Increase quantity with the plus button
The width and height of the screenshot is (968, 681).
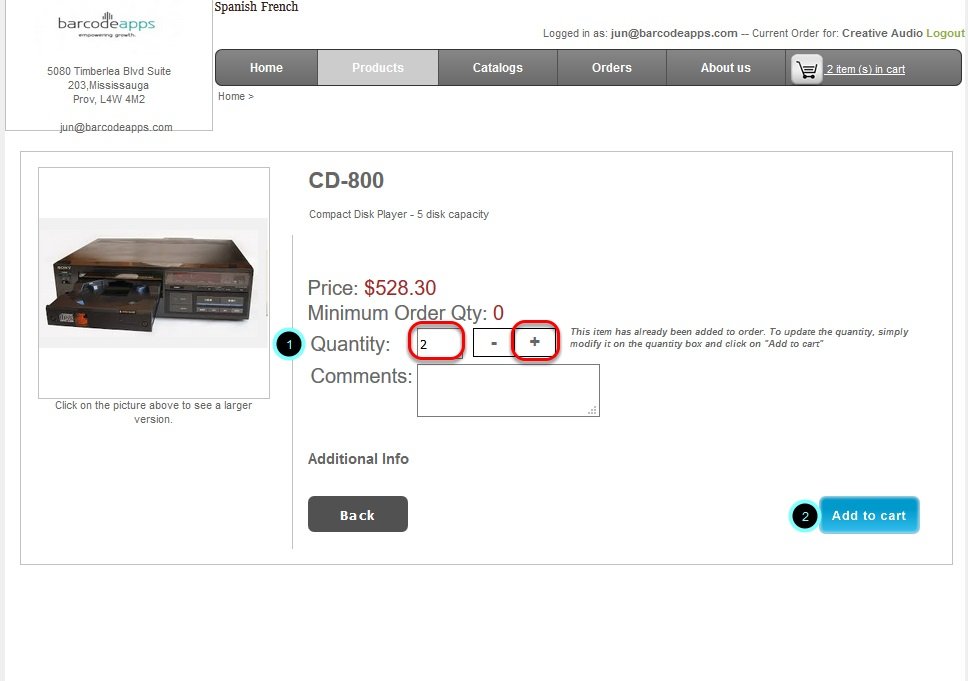(x=535, y=341)
